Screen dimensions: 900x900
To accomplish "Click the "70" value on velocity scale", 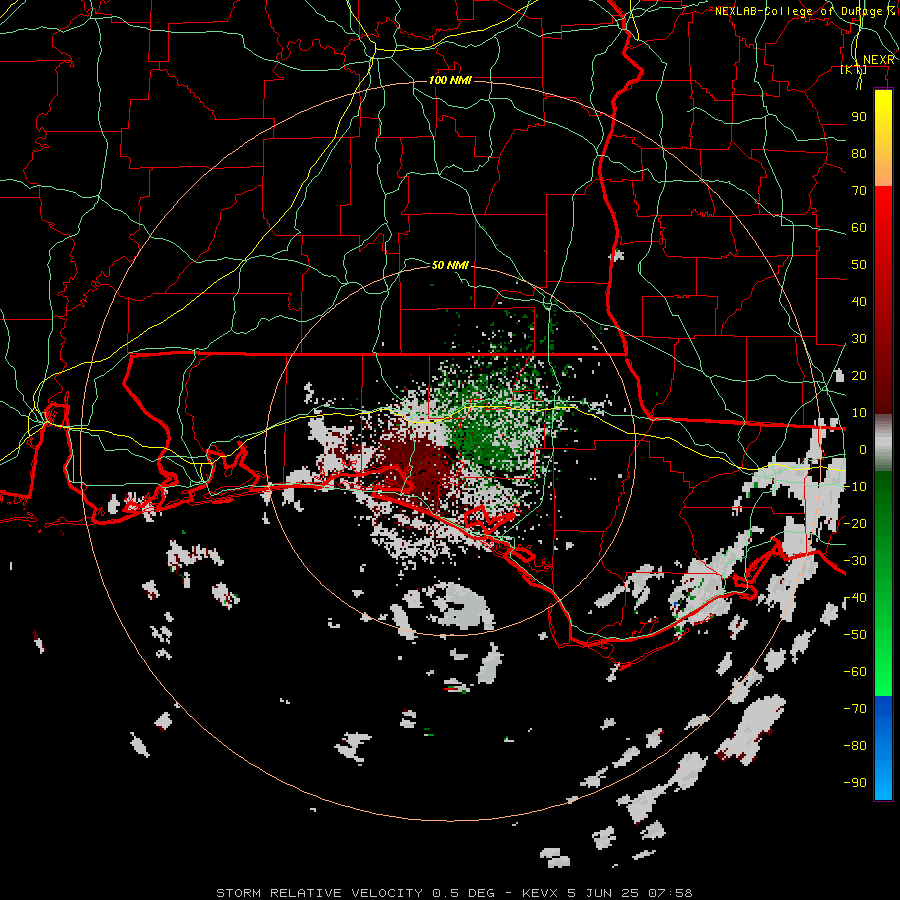I will (x=859, y=191).
